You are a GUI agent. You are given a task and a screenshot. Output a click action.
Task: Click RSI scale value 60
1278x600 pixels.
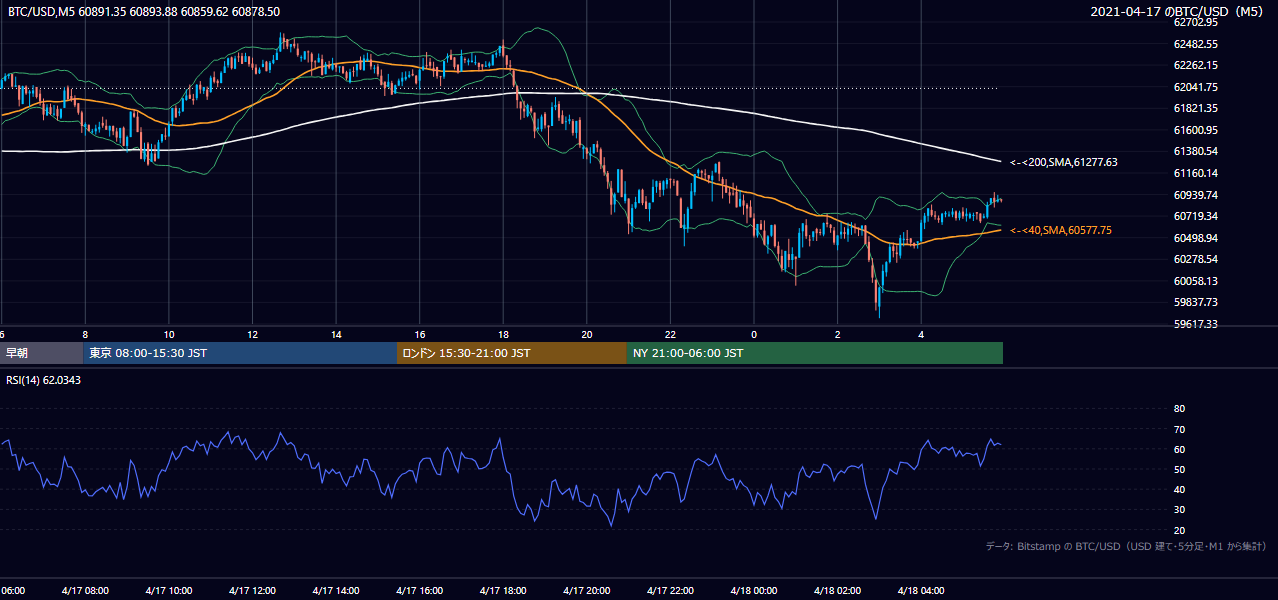coord(1179,449)
